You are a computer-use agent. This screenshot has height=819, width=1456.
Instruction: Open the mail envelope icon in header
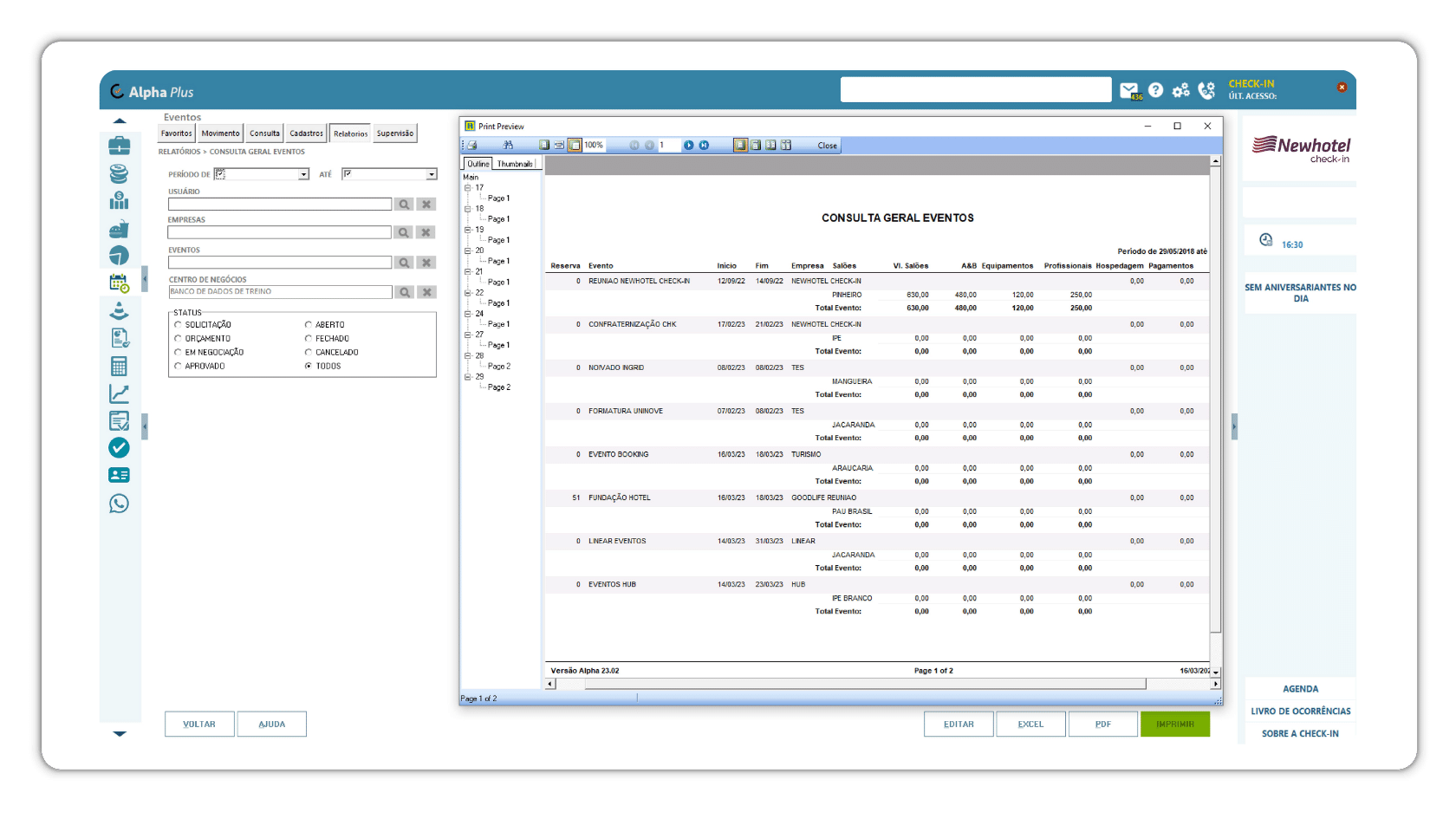click(x=1129, y=90)
